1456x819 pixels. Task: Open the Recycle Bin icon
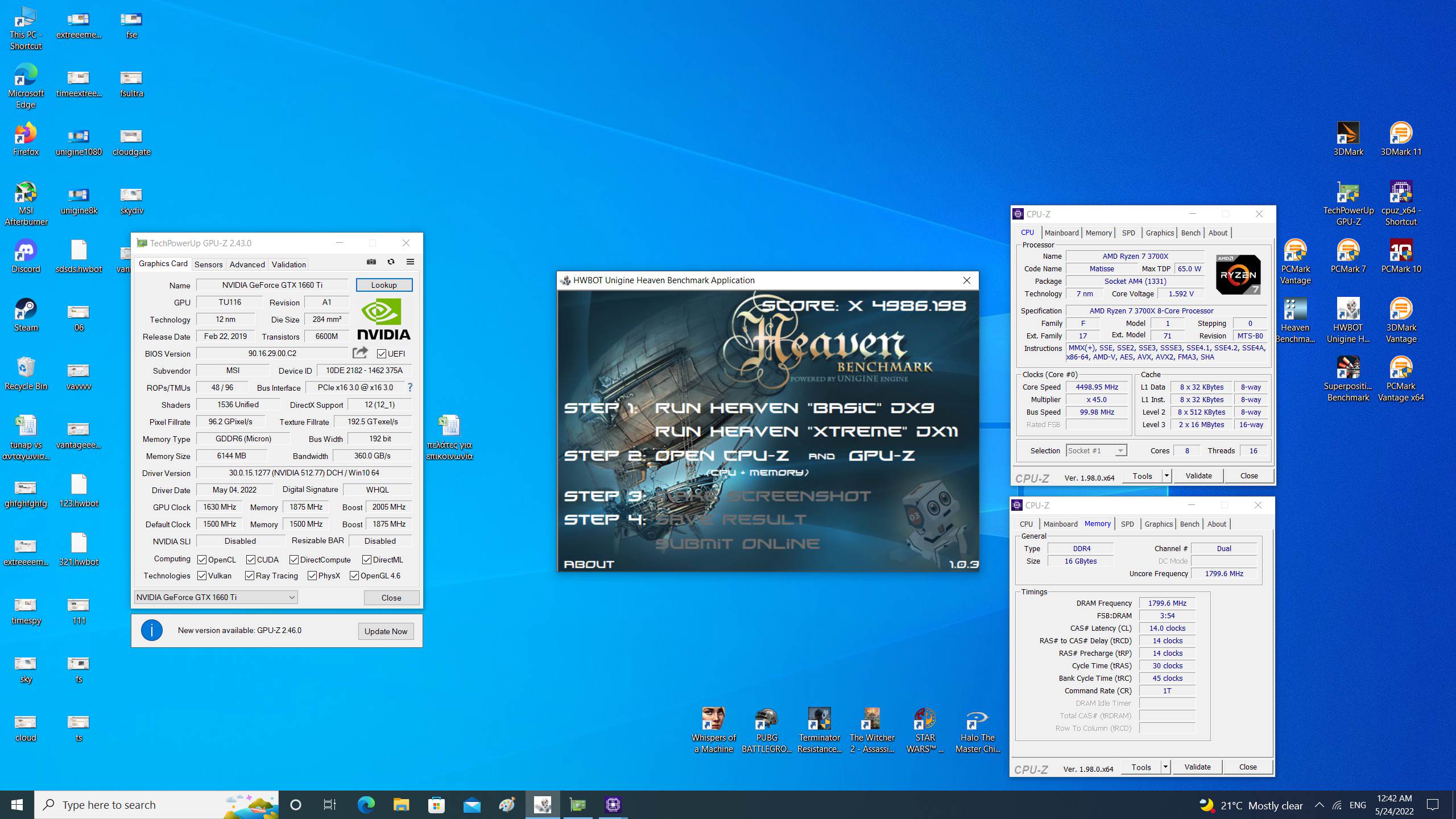(26, 374)
